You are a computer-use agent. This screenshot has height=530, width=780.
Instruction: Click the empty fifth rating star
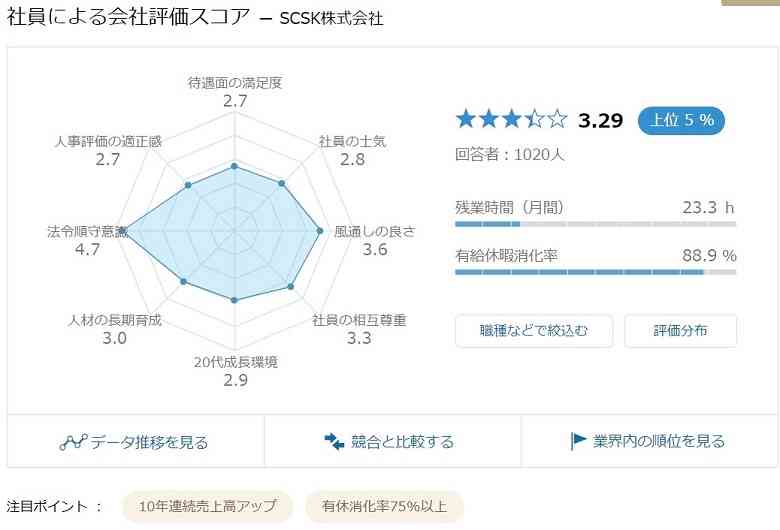click(557, 120)
